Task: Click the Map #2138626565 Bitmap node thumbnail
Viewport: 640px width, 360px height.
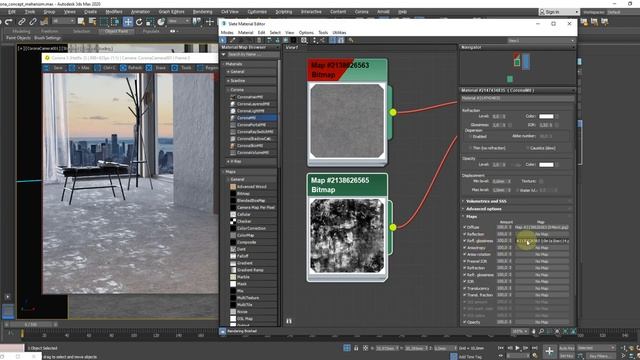Action: [347, 236]
